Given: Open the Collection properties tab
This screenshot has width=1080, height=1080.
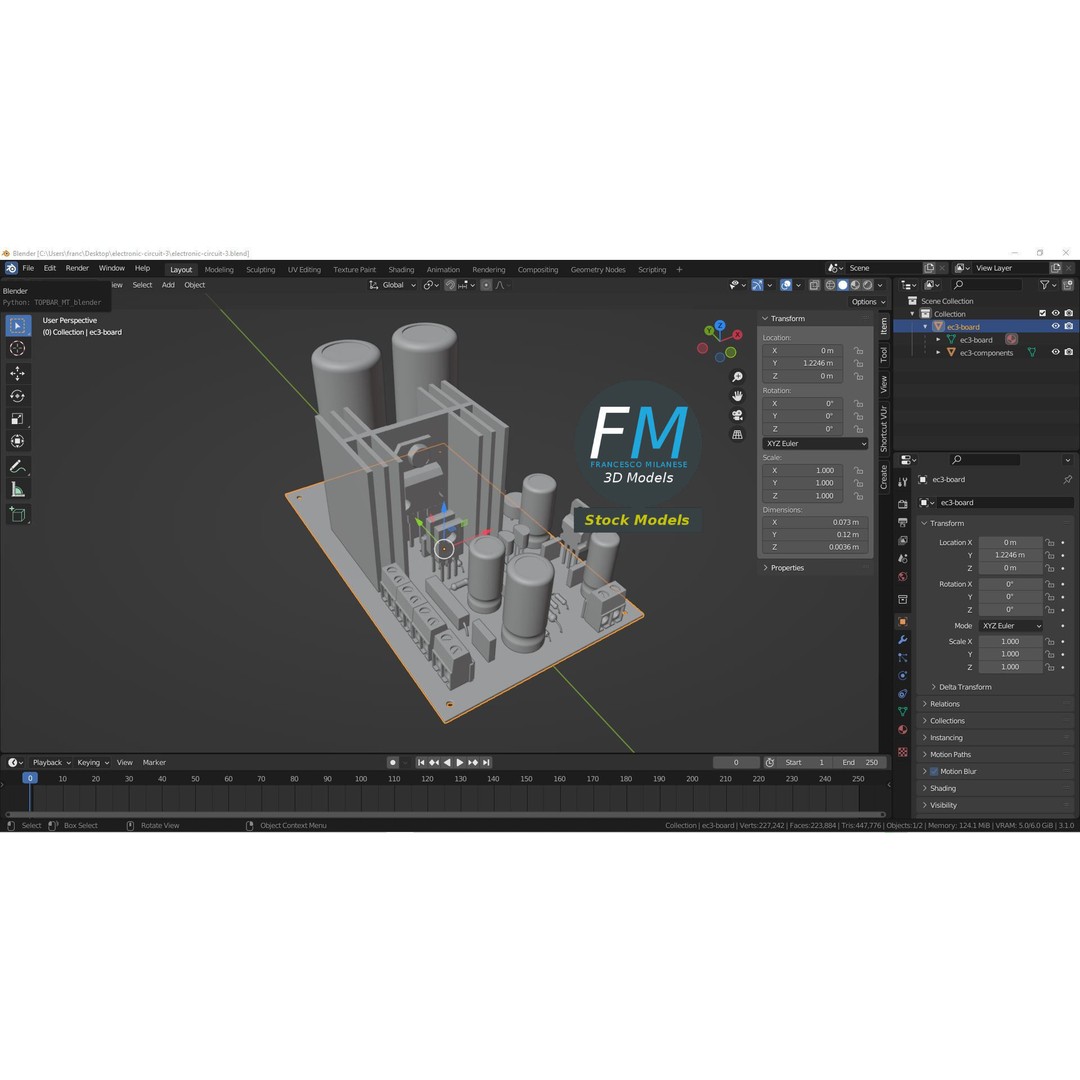Looking at the screenshot, I should [902, 599].
